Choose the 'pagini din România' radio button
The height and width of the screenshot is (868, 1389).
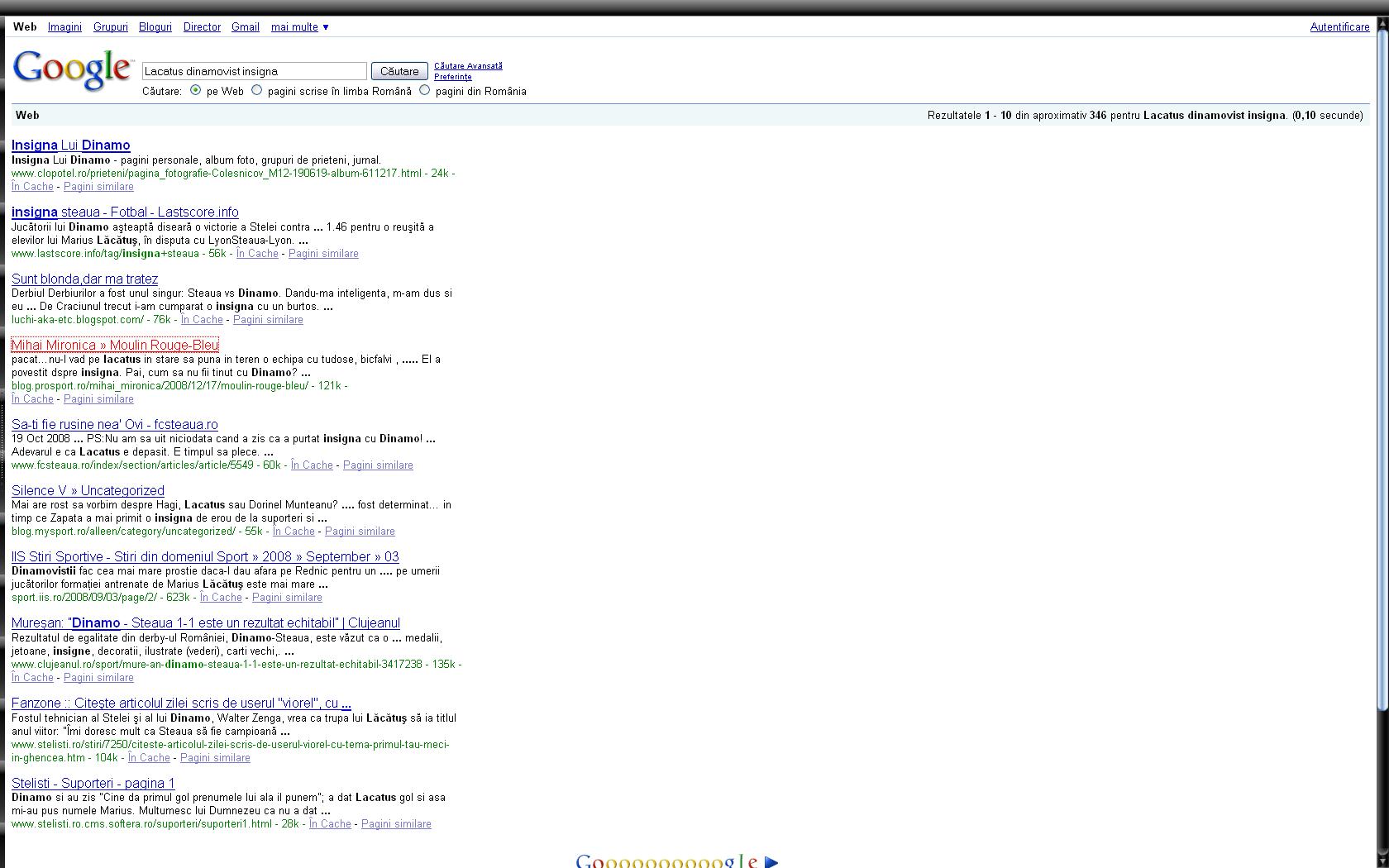coord(425,90)
